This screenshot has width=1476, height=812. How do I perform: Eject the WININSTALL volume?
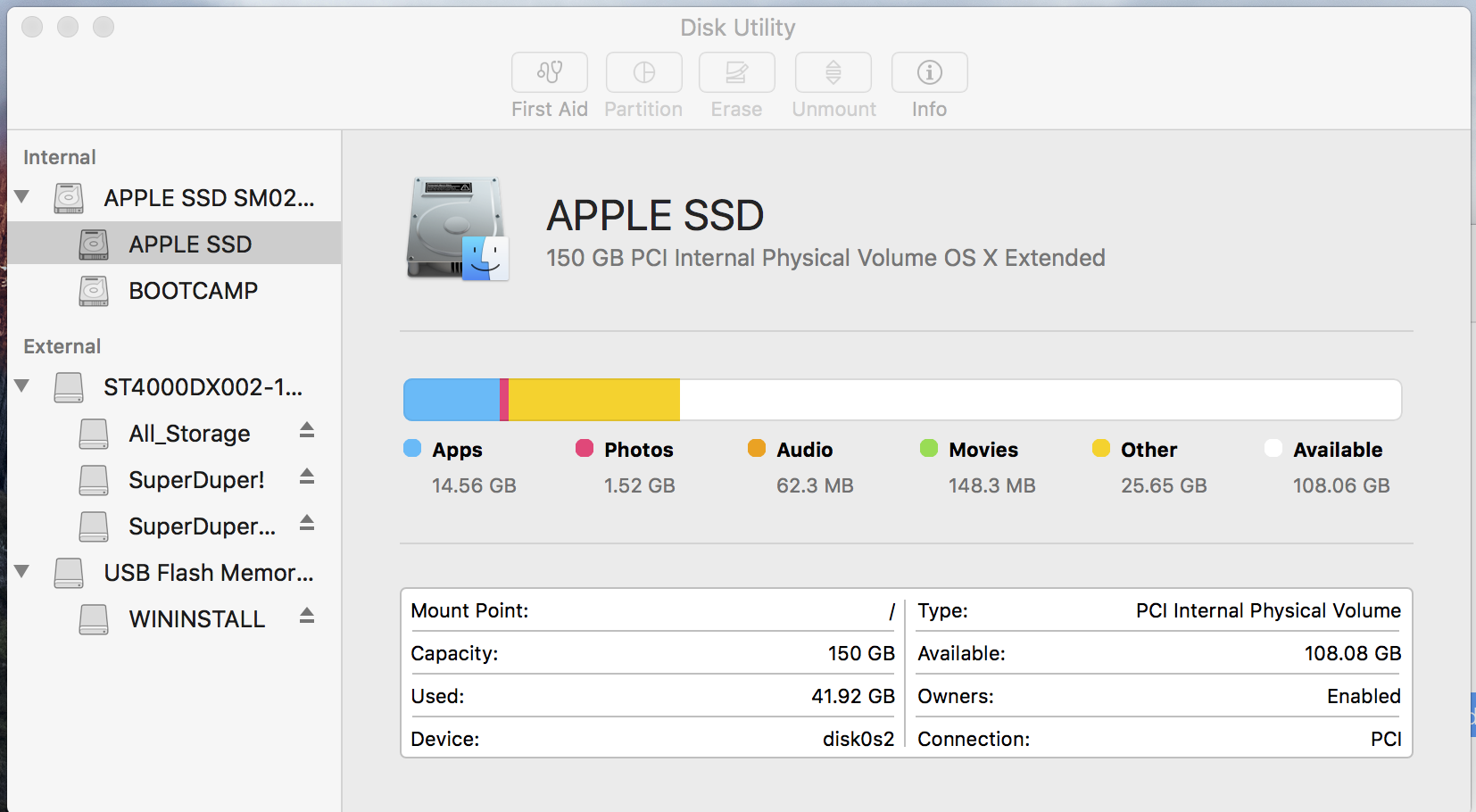pyautogui.click(x=307, y=617)
